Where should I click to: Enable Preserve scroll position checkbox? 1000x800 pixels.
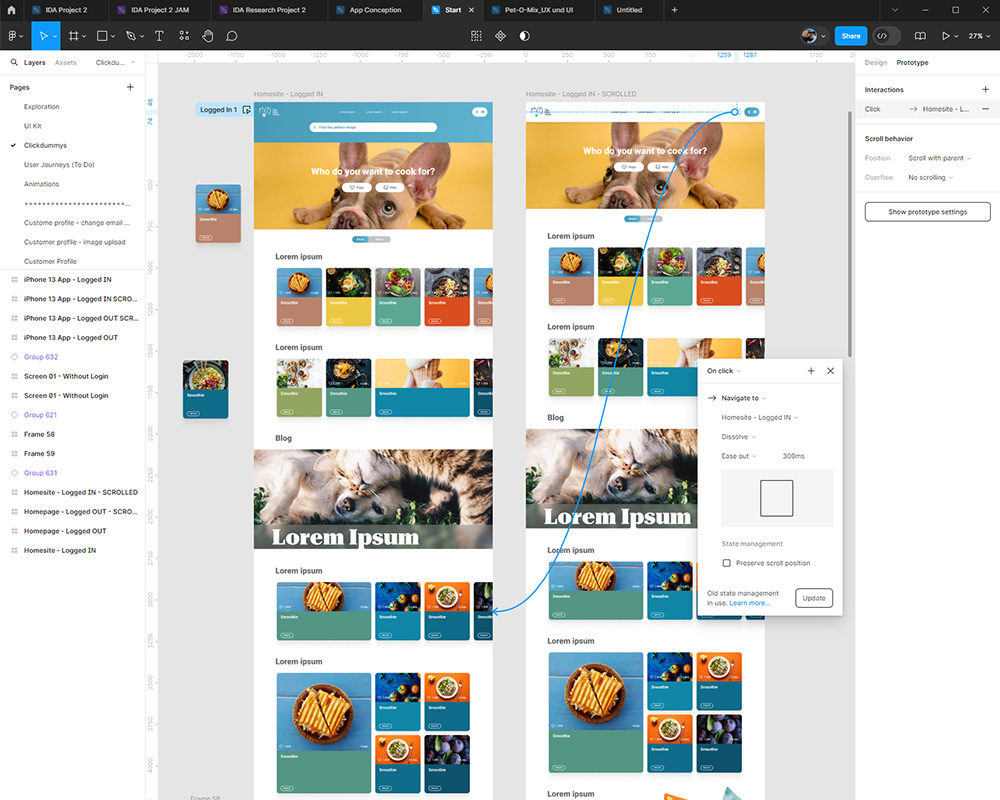pyautogui.click(x=726, y=563)
